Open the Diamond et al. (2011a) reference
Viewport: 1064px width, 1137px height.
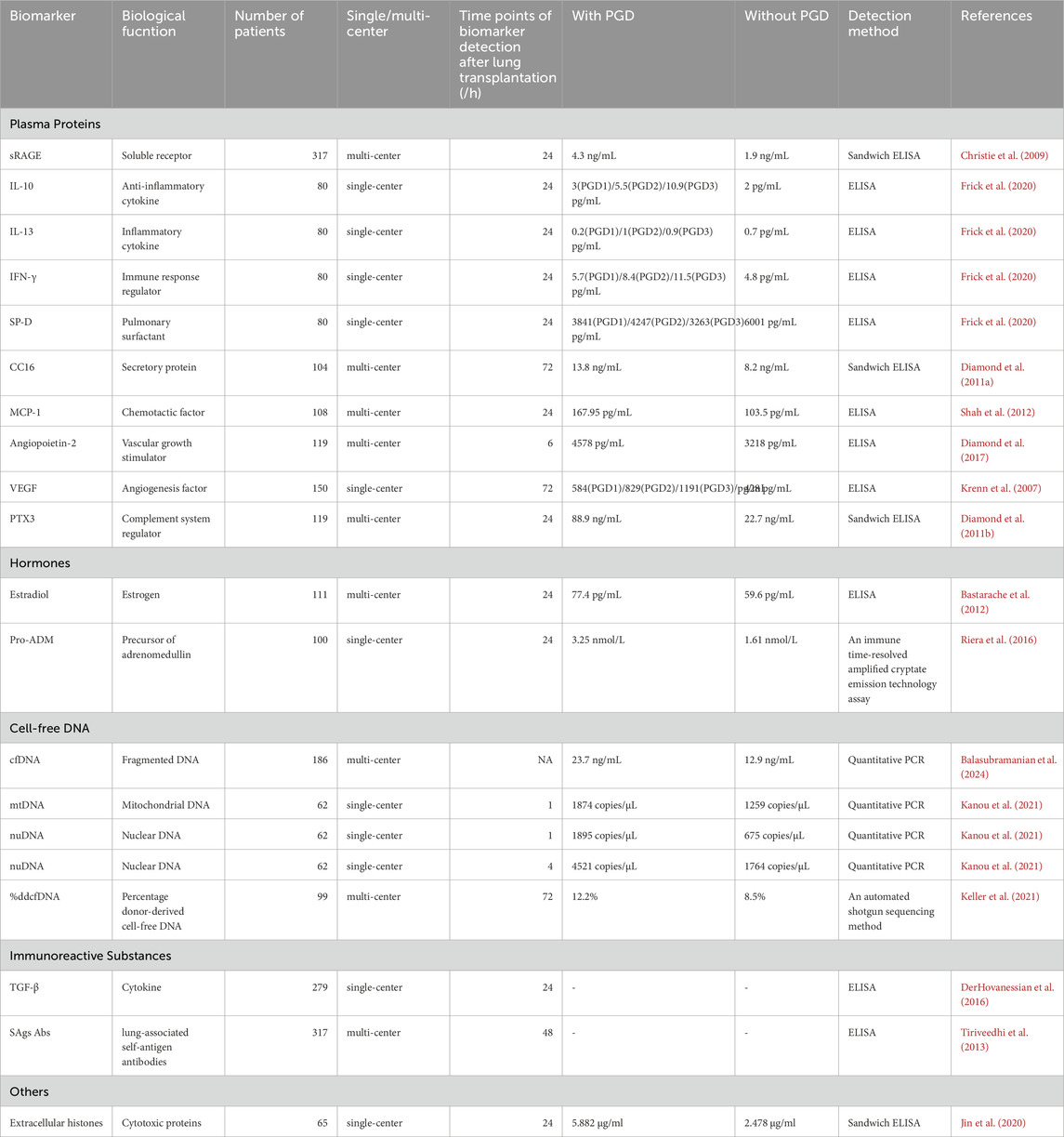pyautogui.click(x=992, y=375)
